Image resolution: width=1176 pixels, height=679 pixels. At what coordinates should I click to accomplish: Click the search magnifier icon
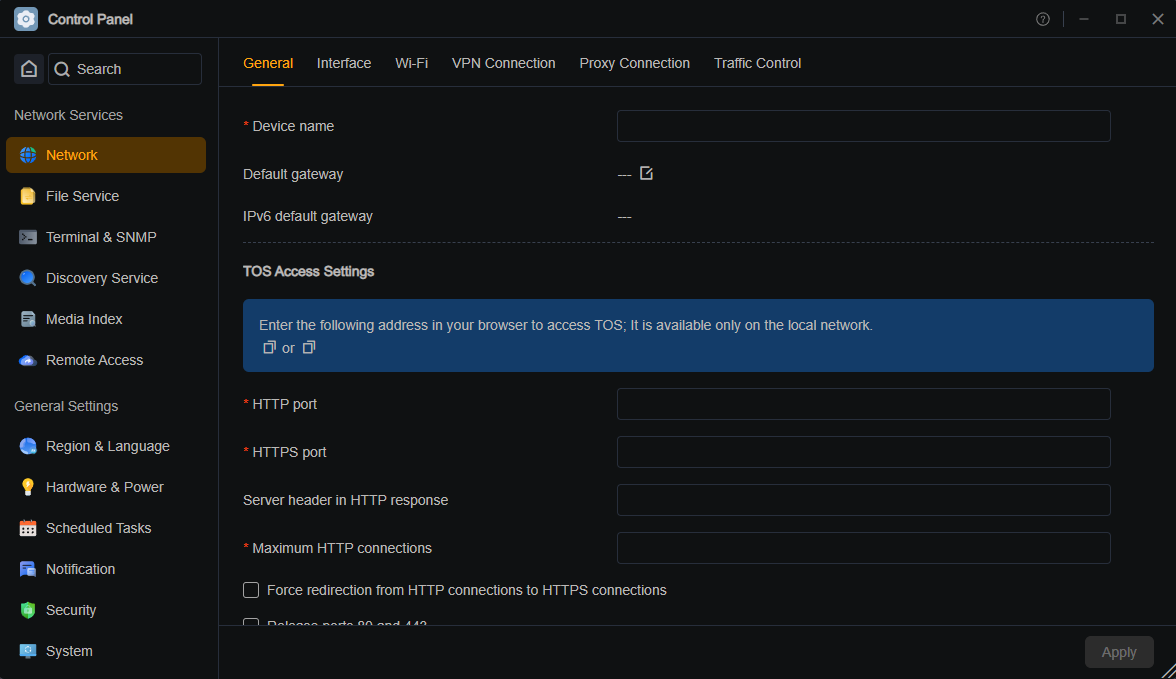pos(62,69)
